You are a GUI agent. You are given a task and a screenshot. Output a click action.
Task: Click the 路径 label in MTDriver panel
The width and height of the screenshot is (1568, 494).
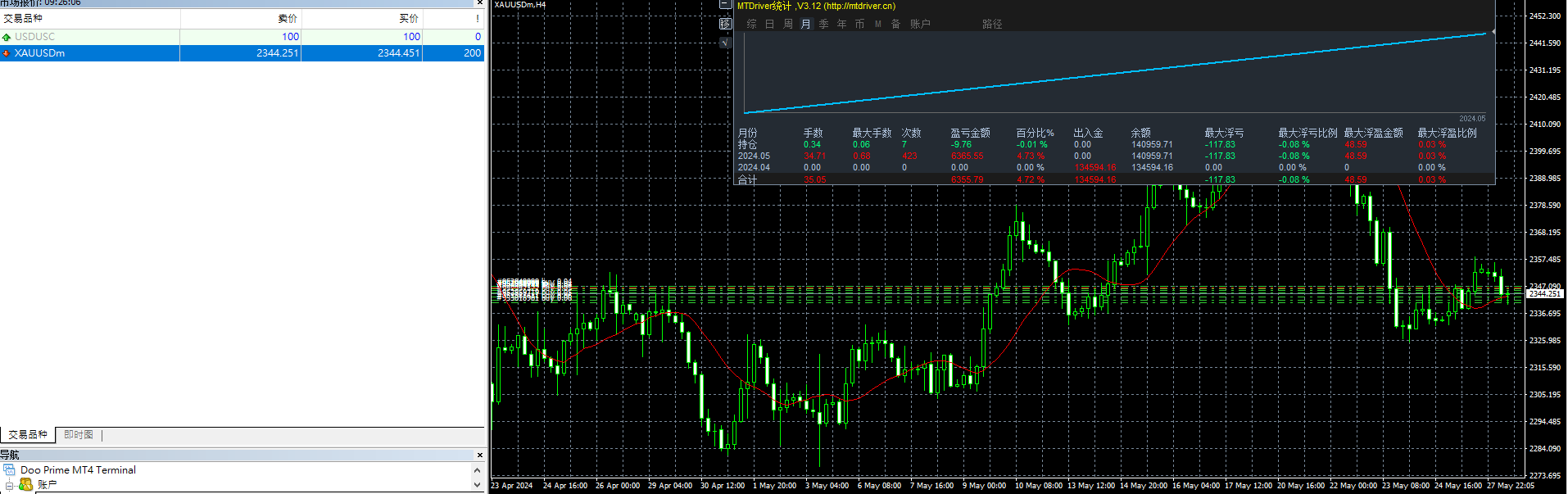point(993,25)
